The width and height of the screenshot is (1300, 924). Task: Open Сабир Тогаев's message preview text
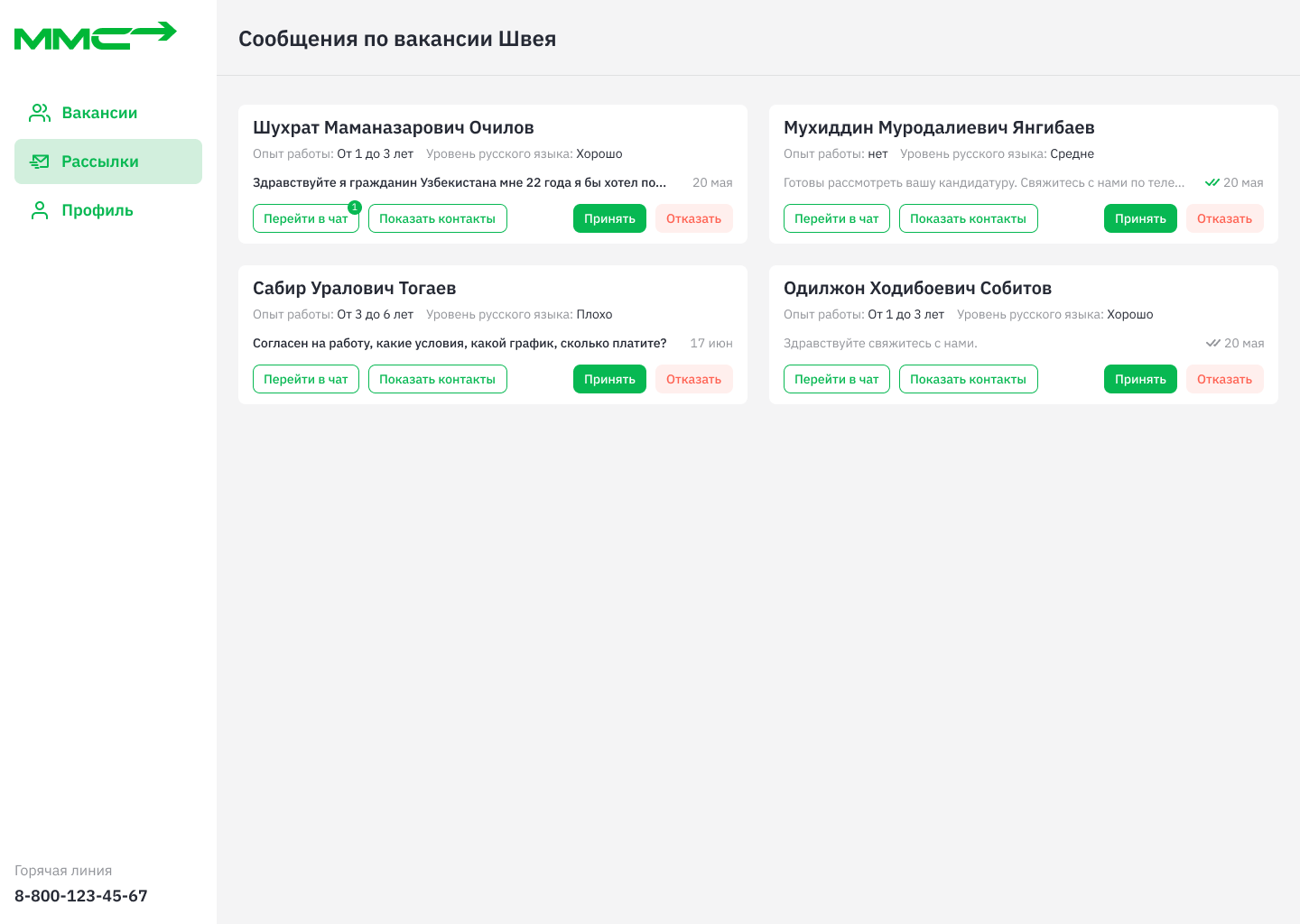460,343
